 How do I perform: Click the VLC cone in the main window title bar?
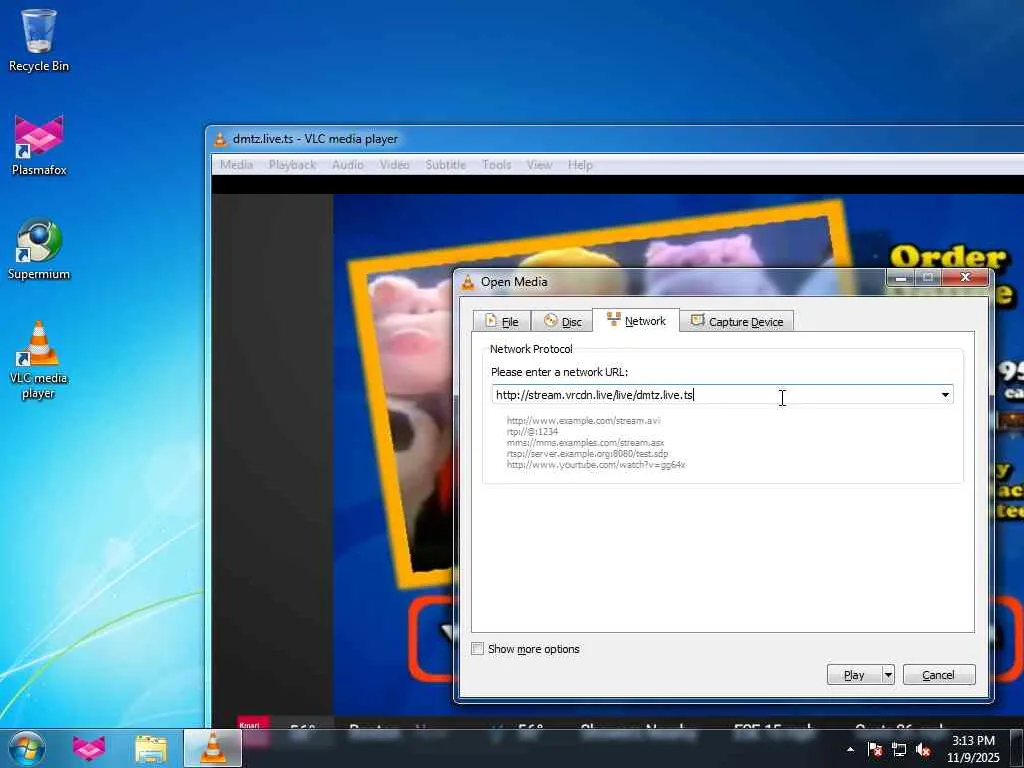pos(220,139)
